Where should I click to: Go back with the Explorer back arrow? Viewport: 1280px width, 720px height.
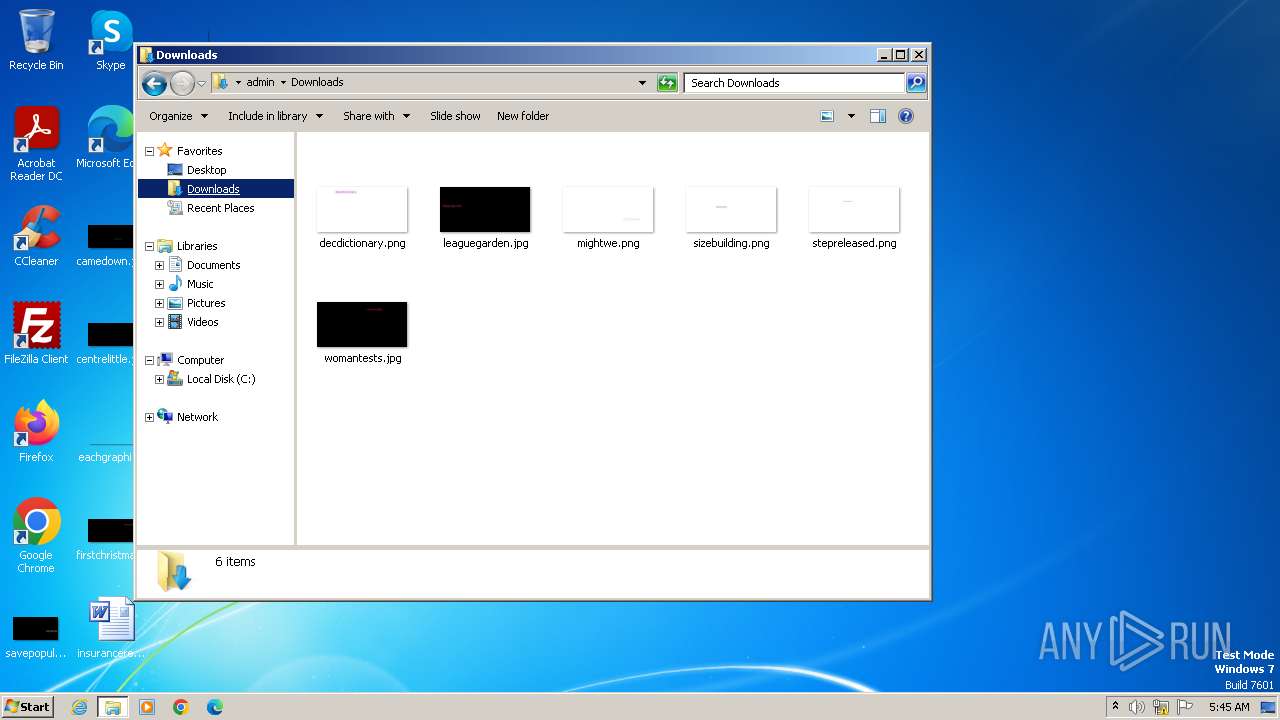154,83
